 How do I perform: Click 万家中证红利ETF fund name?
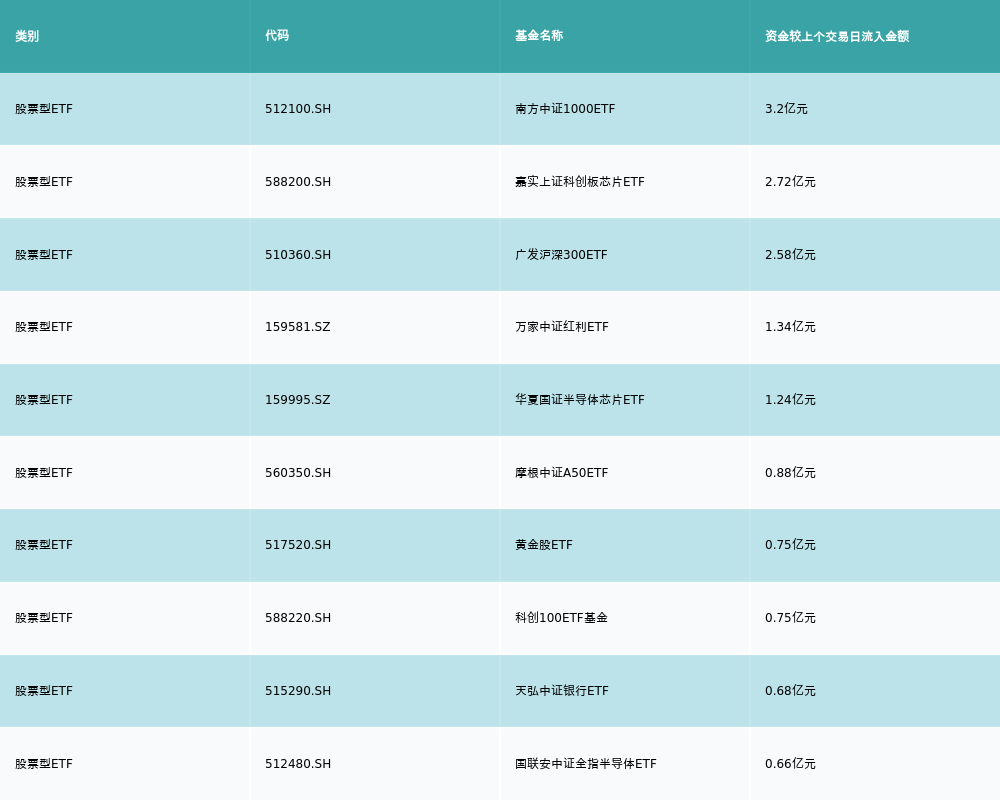(562, 327)
